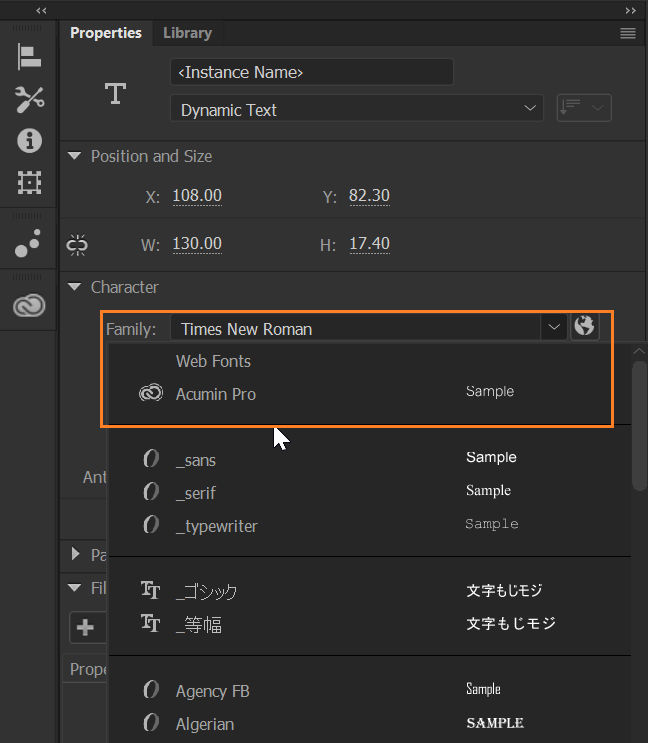This screenshot has width=648, height=743.
Task: Open the Dynamic Text type dropdown
Action: click(357, 110)
